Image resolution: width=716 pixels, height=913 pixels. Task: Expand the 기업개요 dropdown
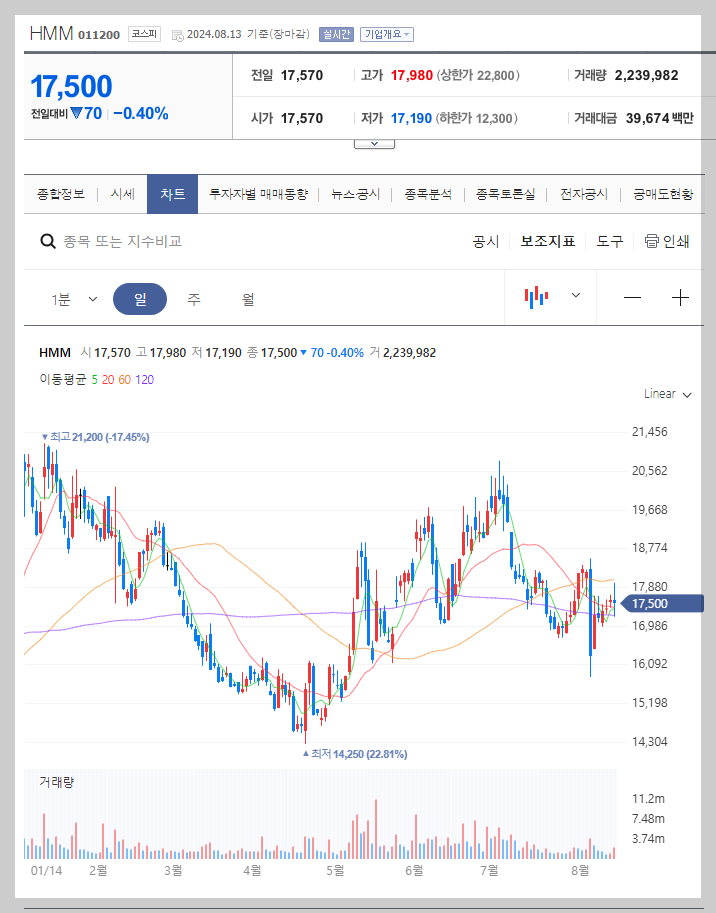coord(390,33)
